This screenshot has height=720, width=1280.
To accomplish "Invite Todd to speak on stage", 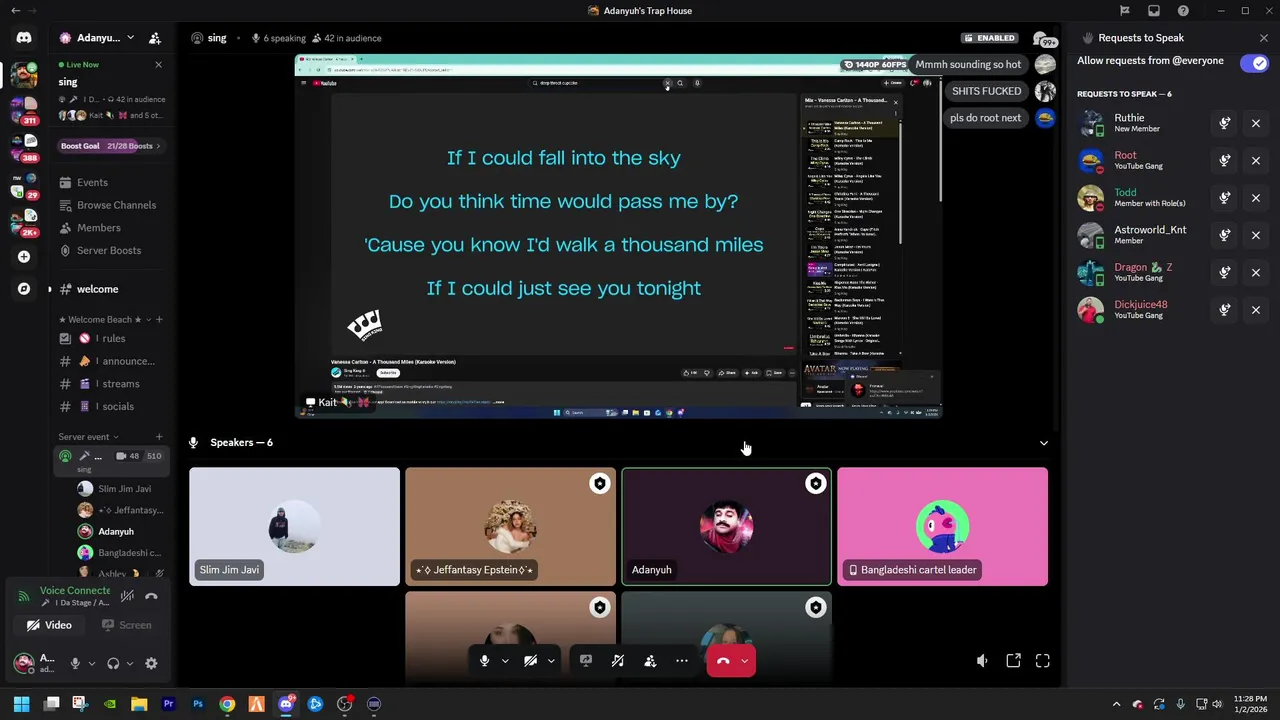I will [x=1224, y=198].
